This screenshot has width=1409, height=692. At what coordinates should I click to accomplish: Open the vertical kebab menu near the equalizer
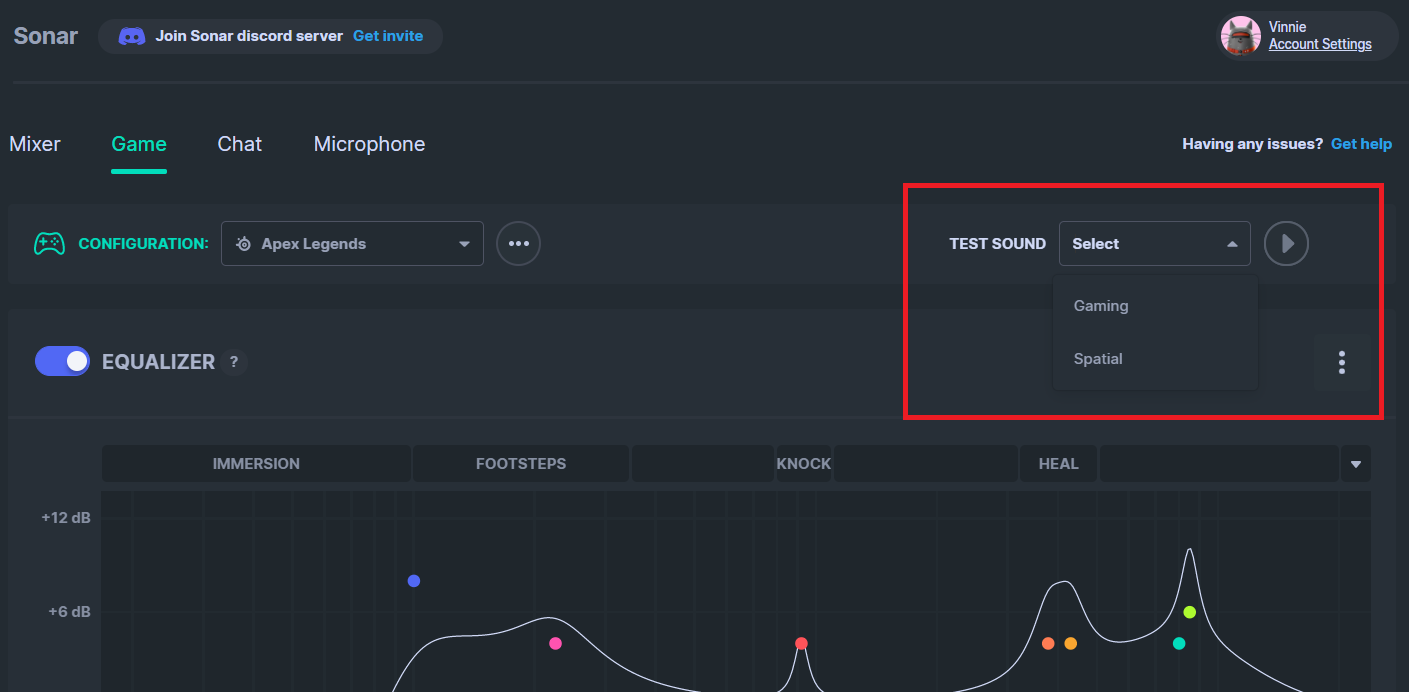[1341, 362]
